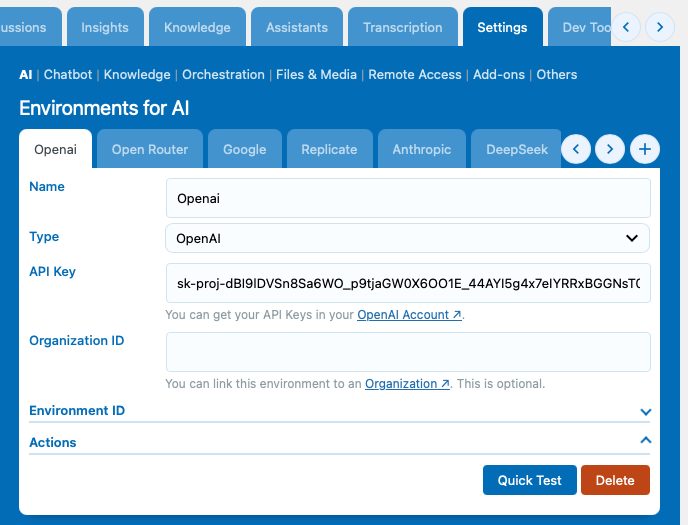Open the Organization help link
The height and width of the screenshot is (525, 688).
[407, 384]
